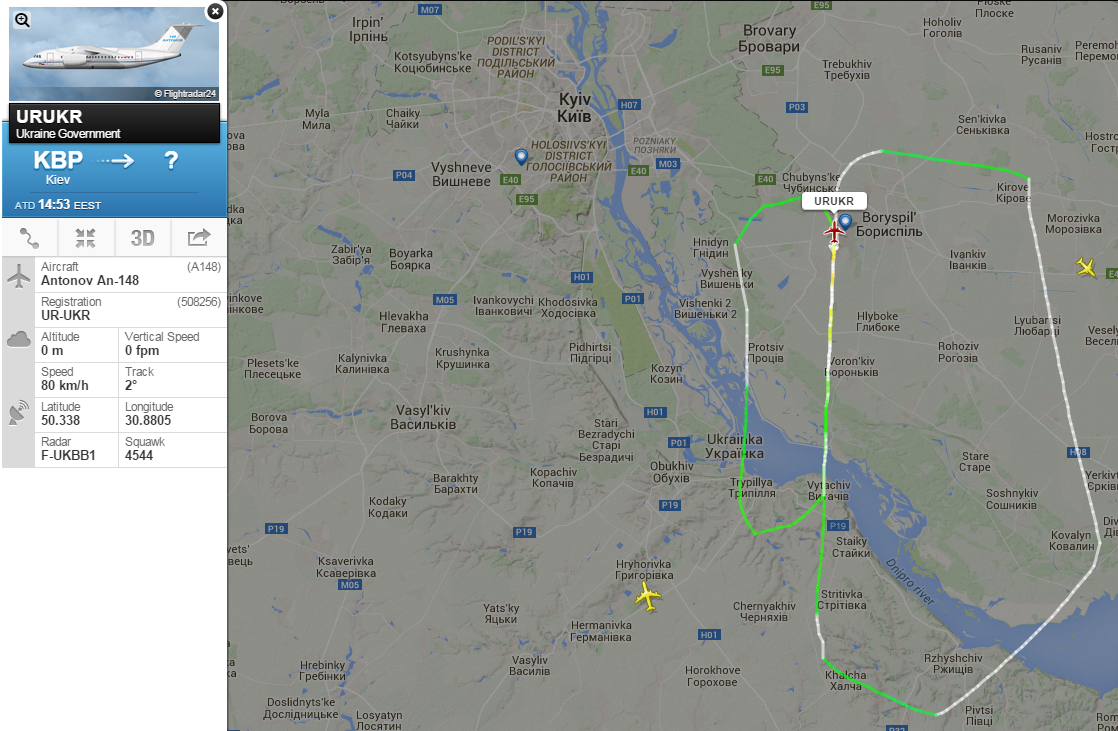Open the An-148 aircraft photo thumbnail

point(114,54)
